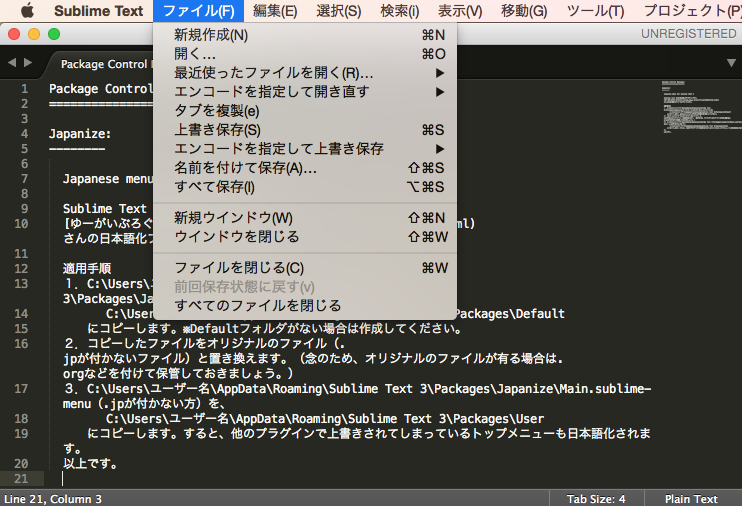Select ファイルを閉じる(C) menu entry
Screen dimensions: 742x506
(305, 268)
